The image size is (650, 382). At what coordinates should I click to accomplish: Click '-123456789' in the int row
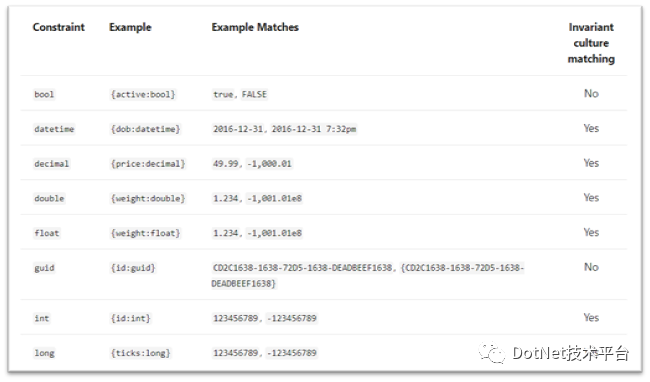[292, 319]
